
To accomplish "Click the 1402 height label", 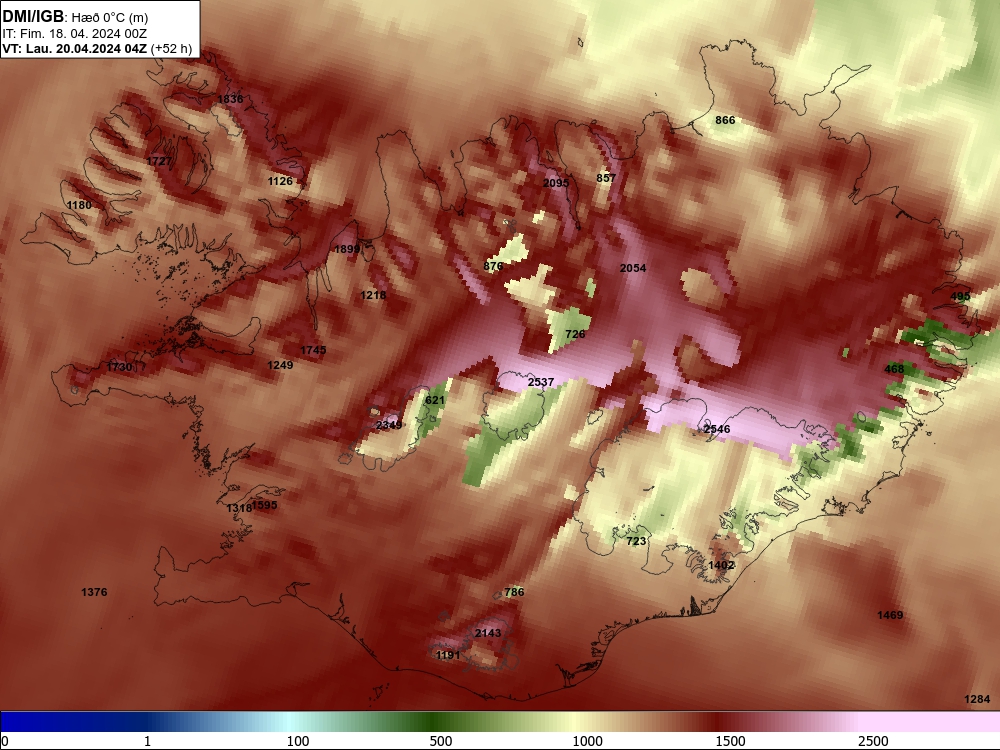I will point(721,565).
